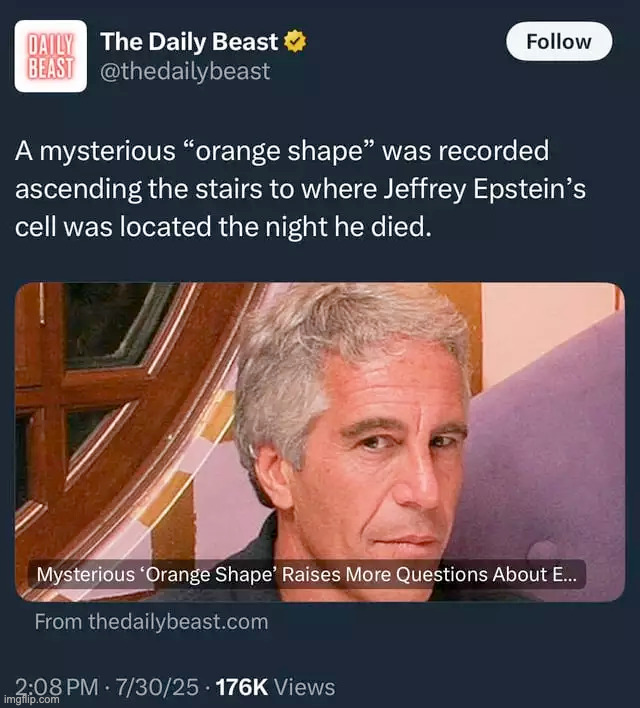Click the words 'Jeffrey Epstein's' in the tweet

(485, 189)
